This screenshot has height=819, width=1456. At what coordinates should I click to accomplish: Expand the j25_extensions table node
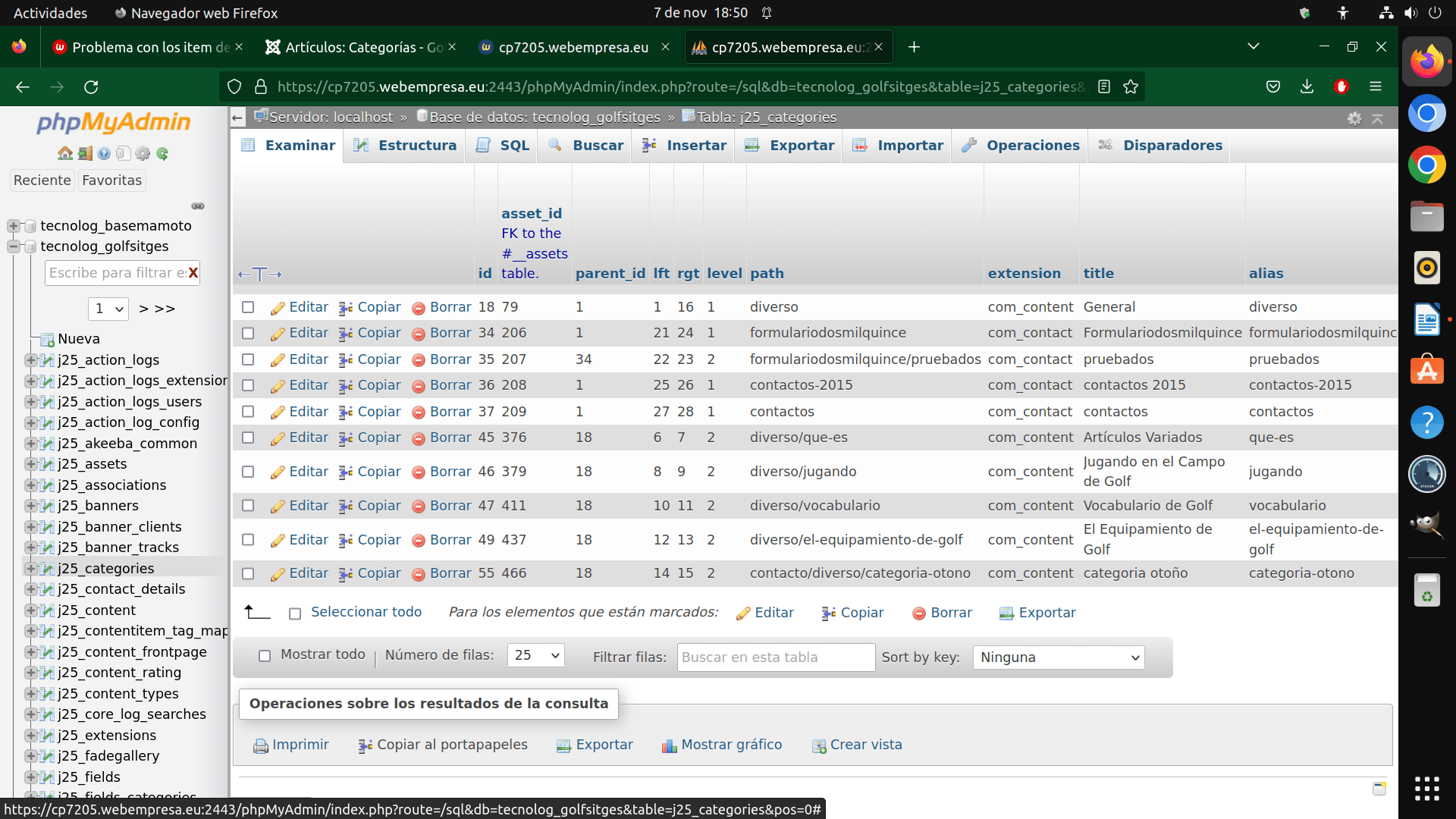pos(30,736)
